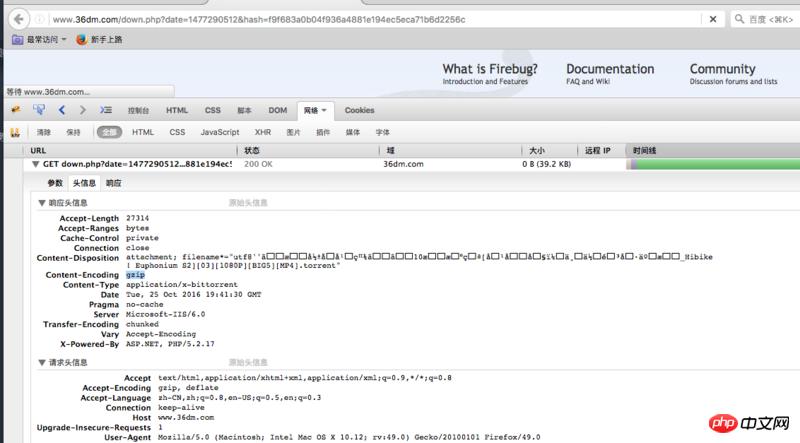The width and height of the screenshot is (800, 443).
Task: View 原始头信息 for request headers
Action: coord(248,363)
